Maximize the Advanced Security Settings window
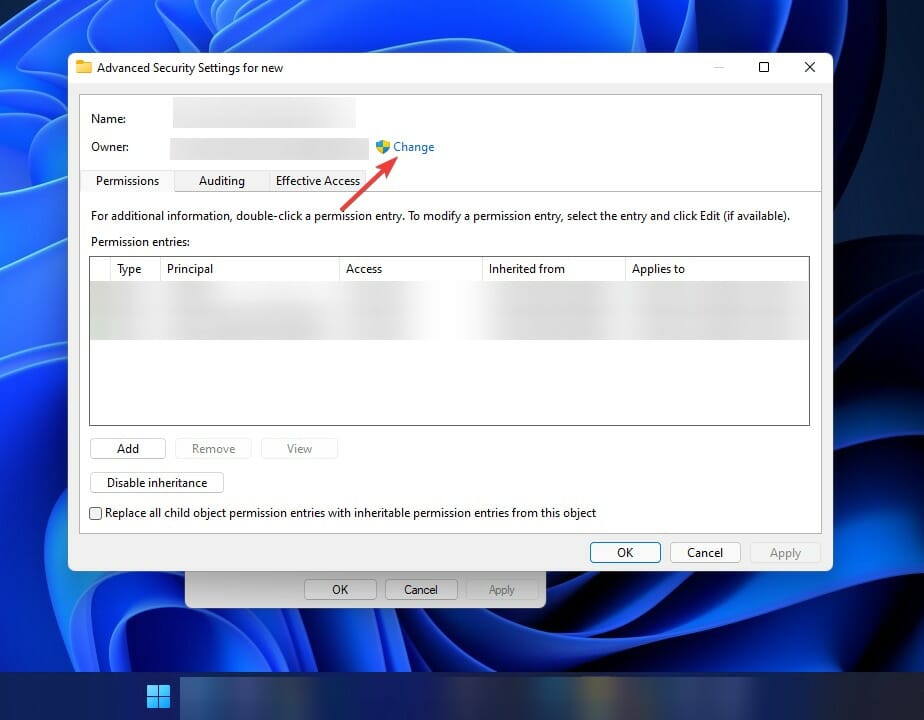The width and height of the screenshot is (924, 720). click(764, 68)
